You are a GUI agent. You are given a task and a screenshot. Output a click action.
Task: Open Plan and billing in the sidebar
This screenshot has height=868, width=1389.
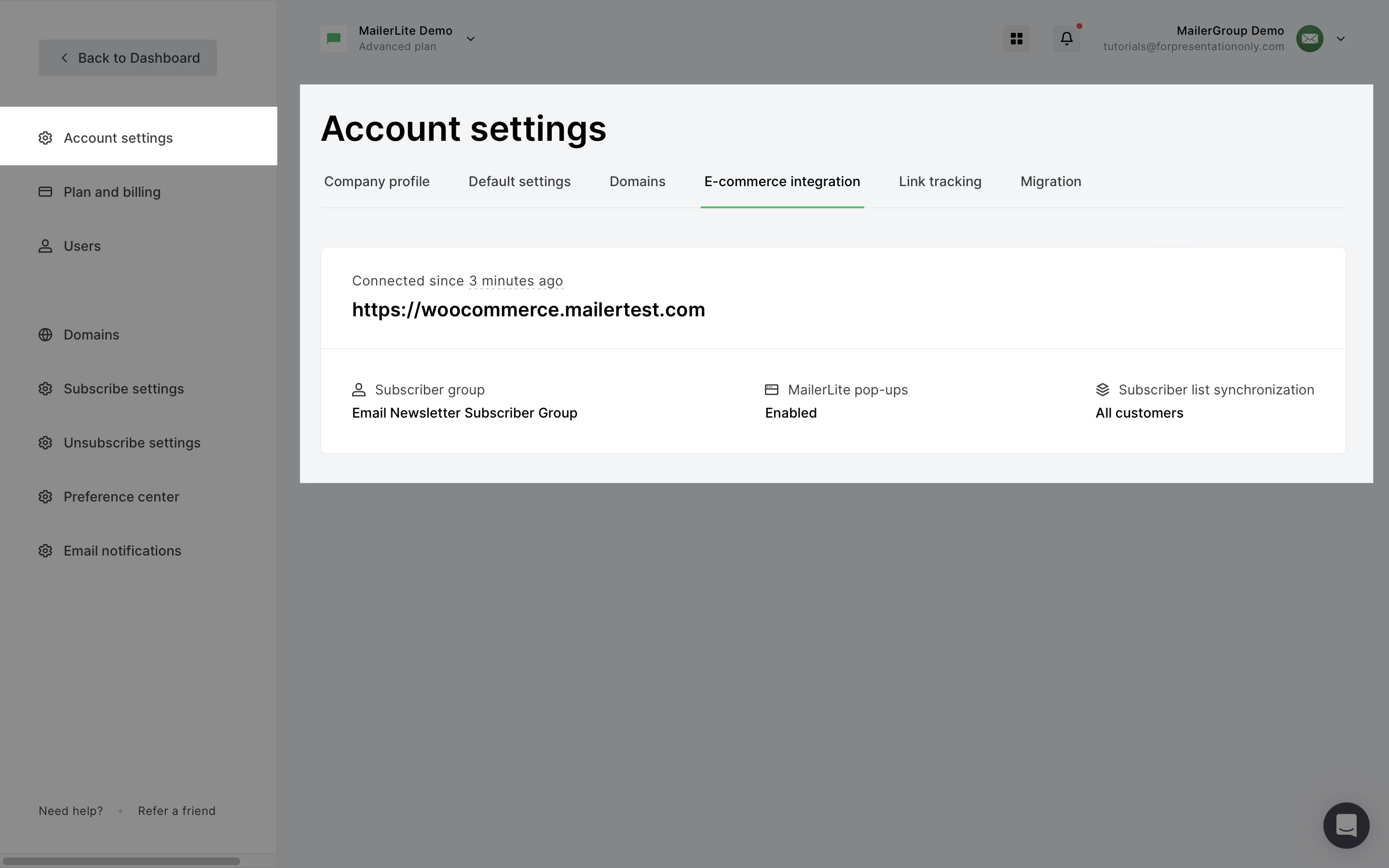click(x=112, y=192)
